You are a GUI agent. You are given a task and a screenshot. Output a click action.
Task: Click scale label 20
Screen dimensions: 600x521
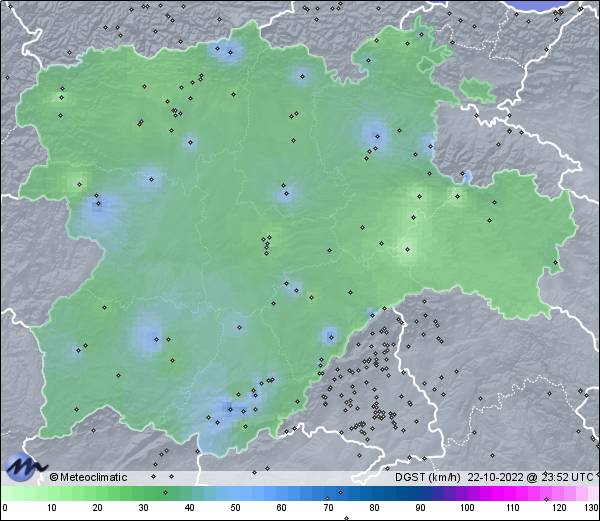tap(98, 508)
